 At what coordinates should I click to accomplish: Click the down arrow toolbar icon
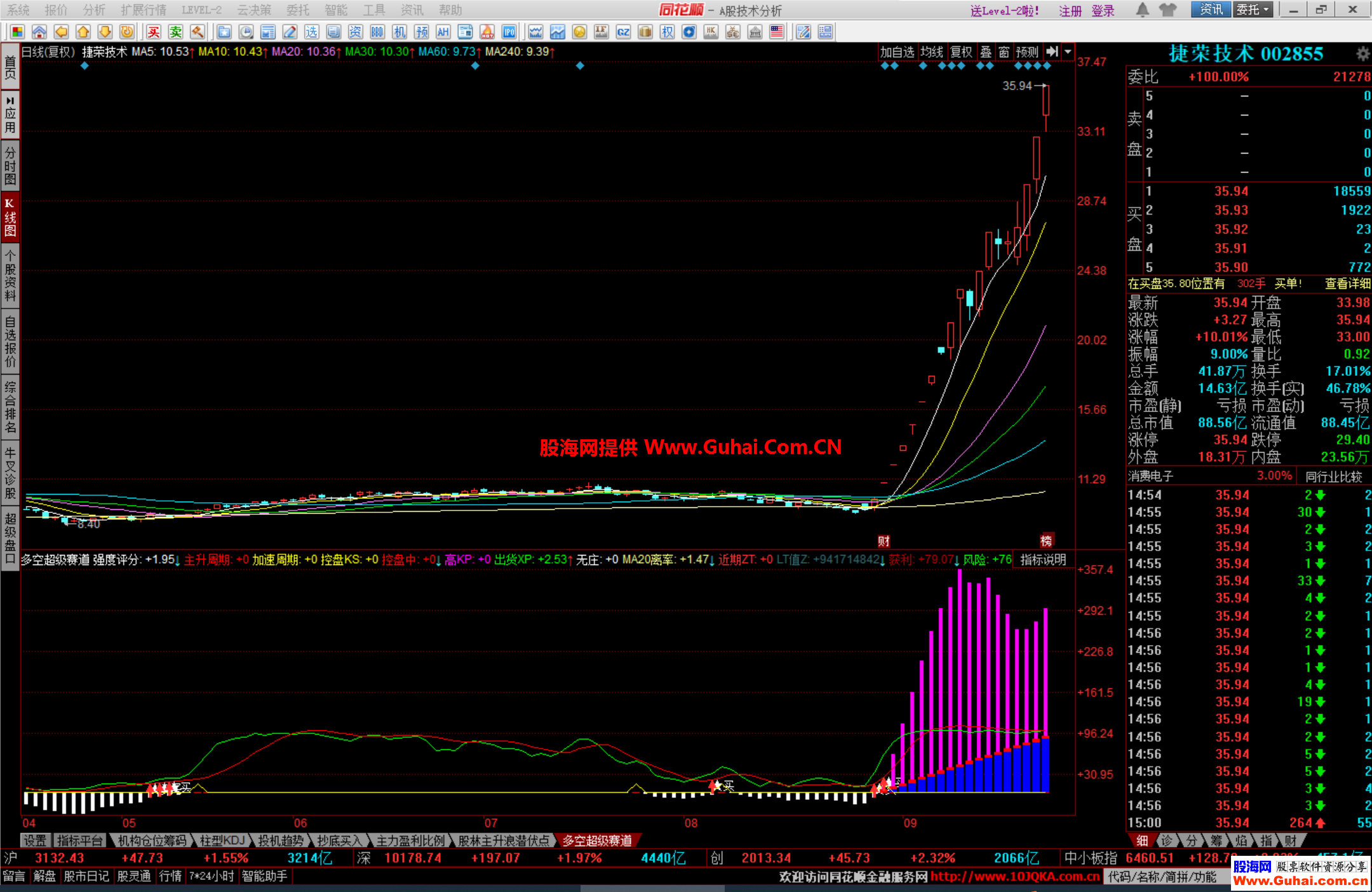point(105,32)
